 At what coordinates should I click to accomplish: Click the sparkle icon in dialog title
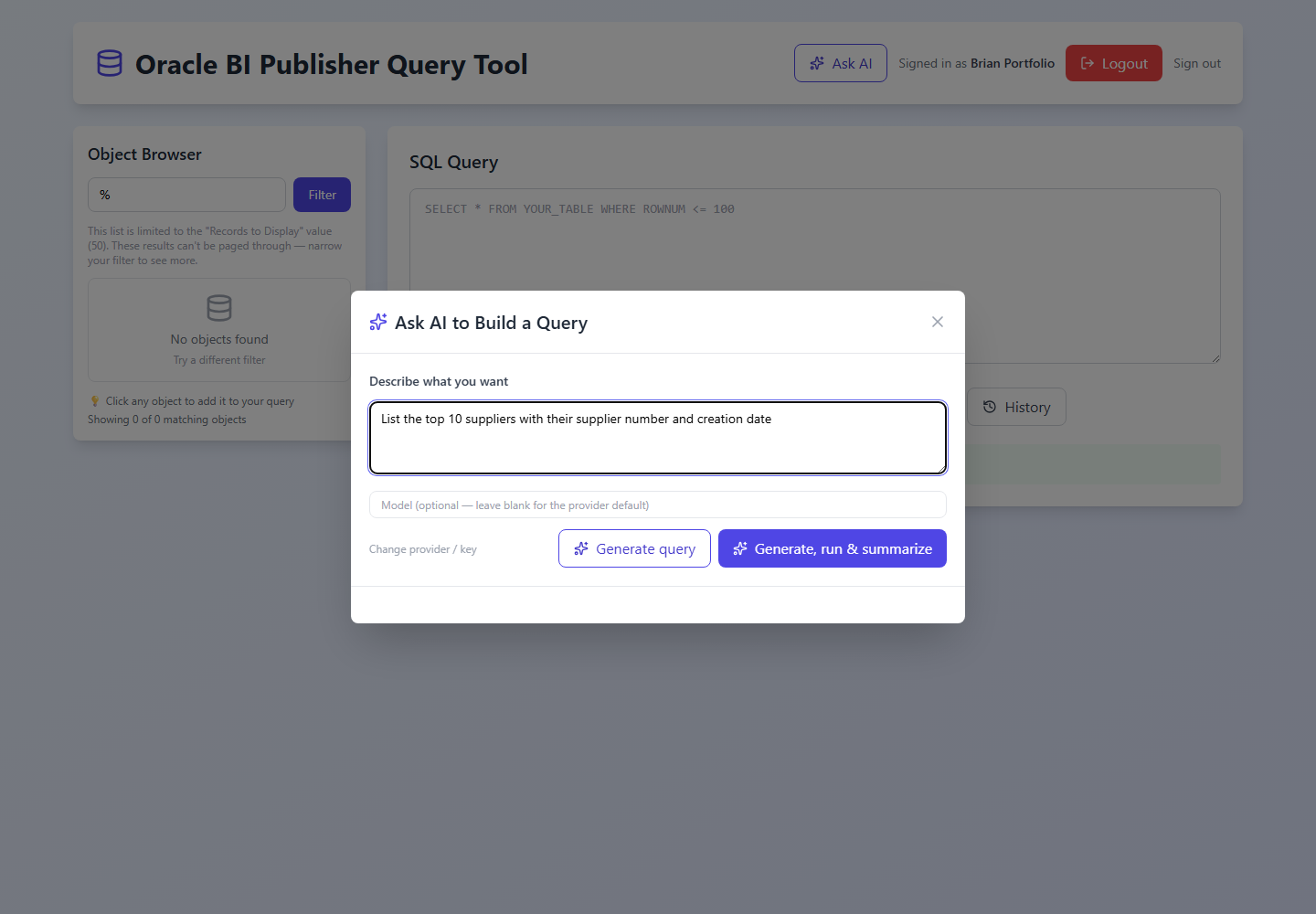[378, 322]
